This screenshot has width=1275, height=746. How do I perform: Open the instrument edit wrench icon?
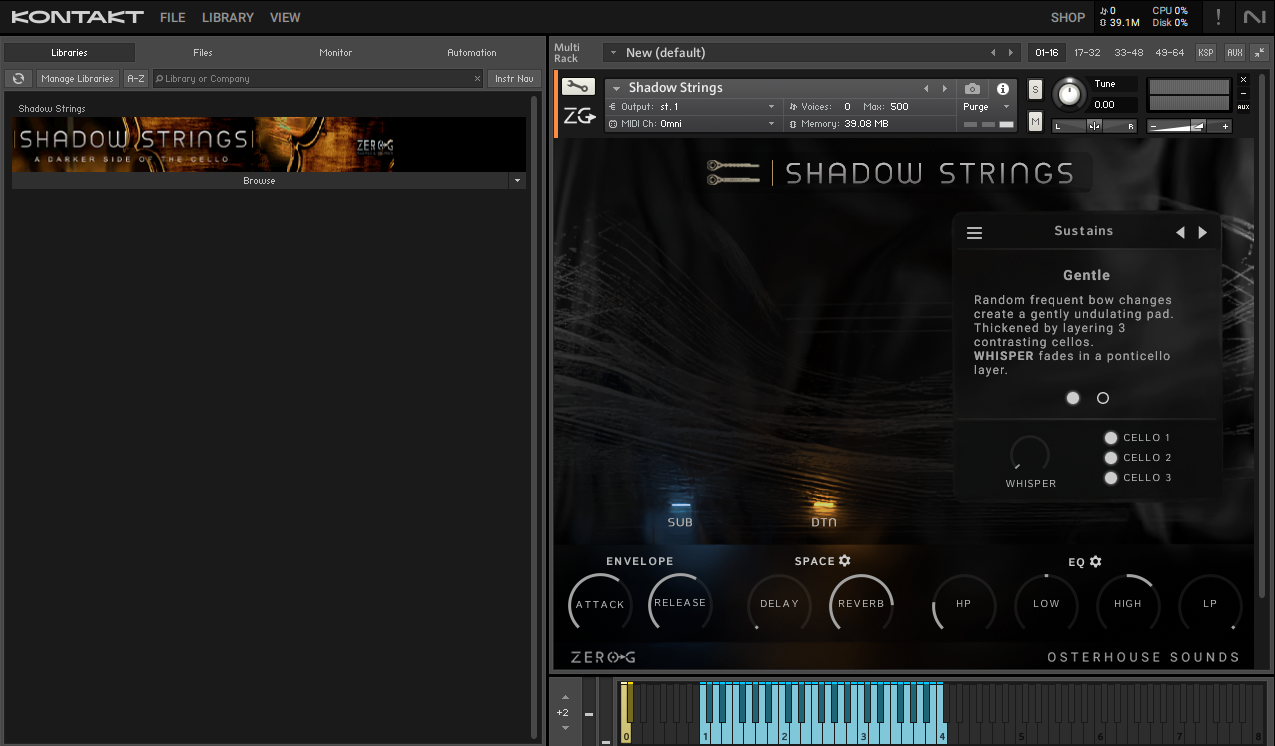pyautogui.click(x=578, y=86)
